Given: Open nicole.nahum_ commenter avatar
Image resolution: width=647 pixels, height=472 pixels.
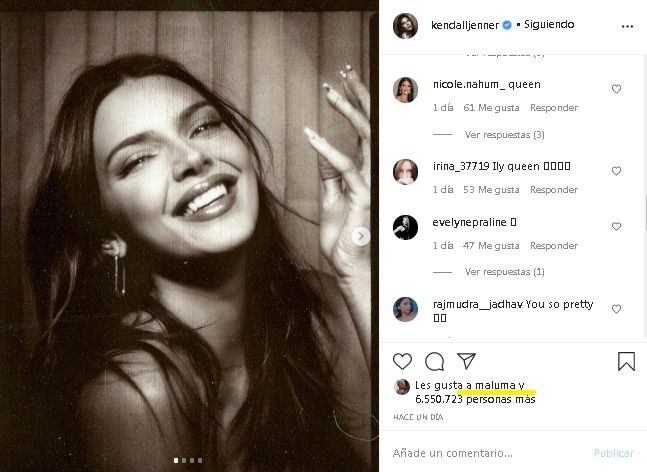Looking at the screenshot, I should tap(405, 90).
